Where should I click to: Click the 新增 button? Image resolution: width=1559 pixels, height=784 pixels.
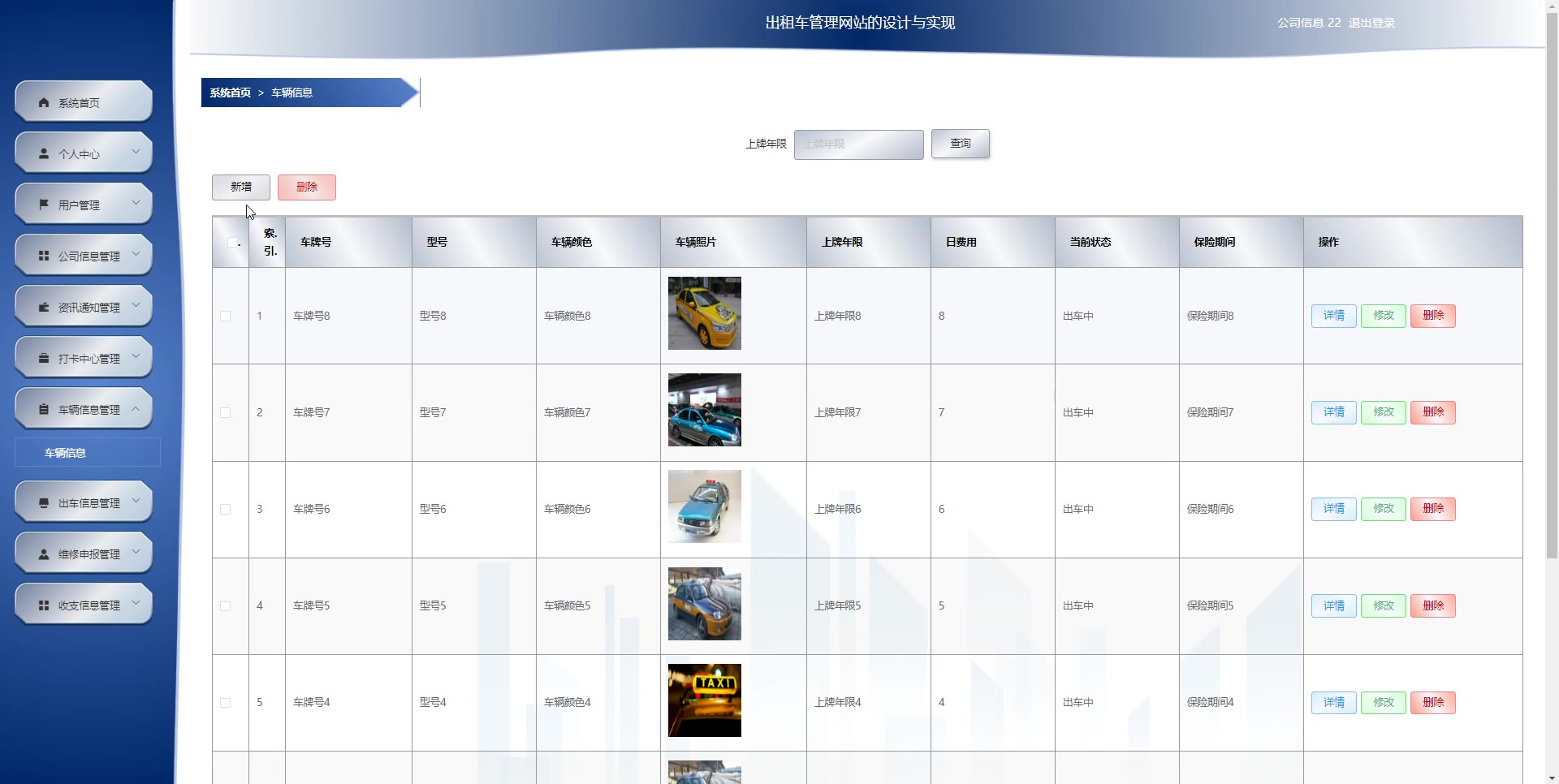241,187
